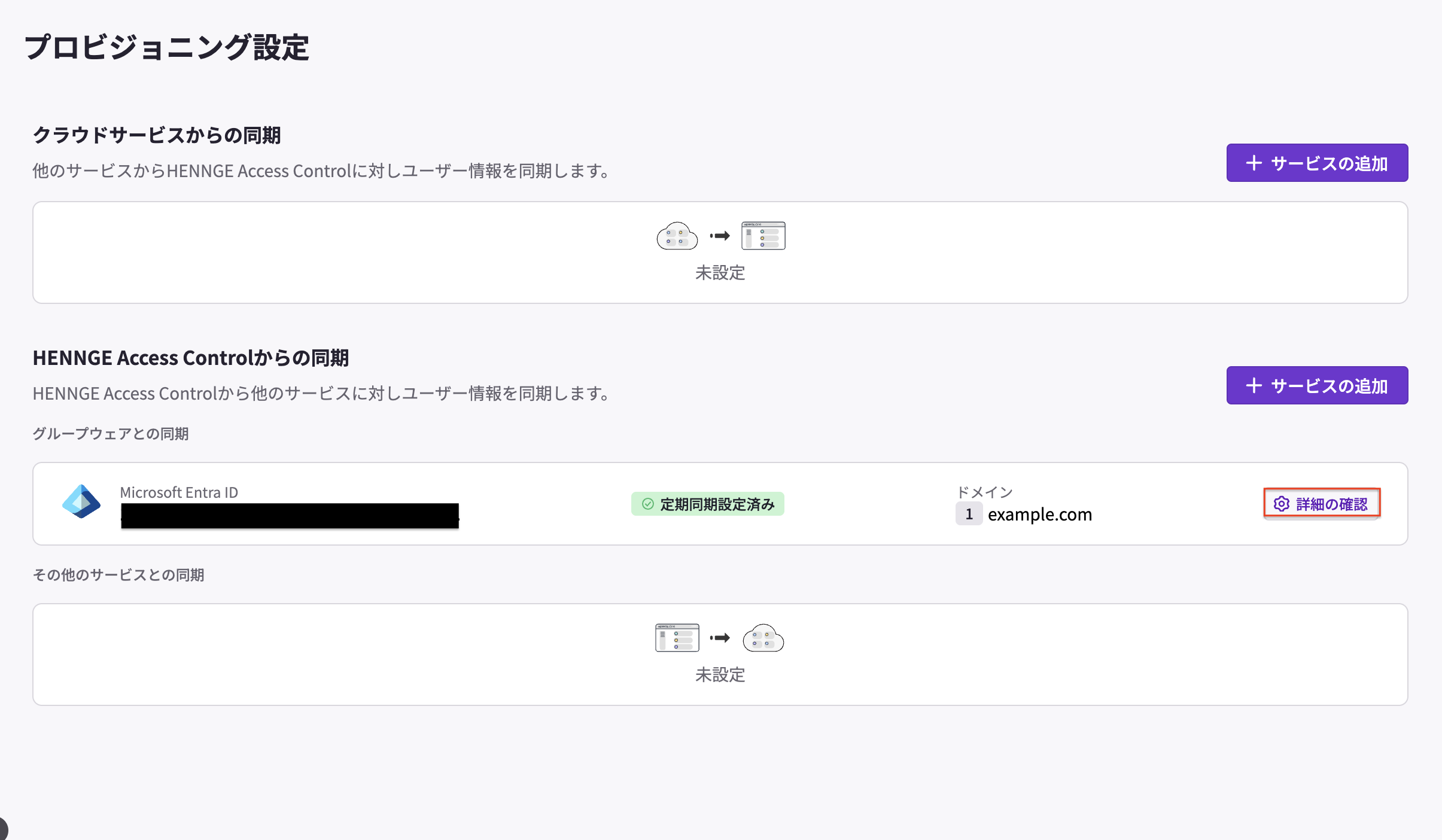1442x840 pixels.
Task: Click the plus icon on the upper サービスの追加 button
Action: pos(1254,163)
